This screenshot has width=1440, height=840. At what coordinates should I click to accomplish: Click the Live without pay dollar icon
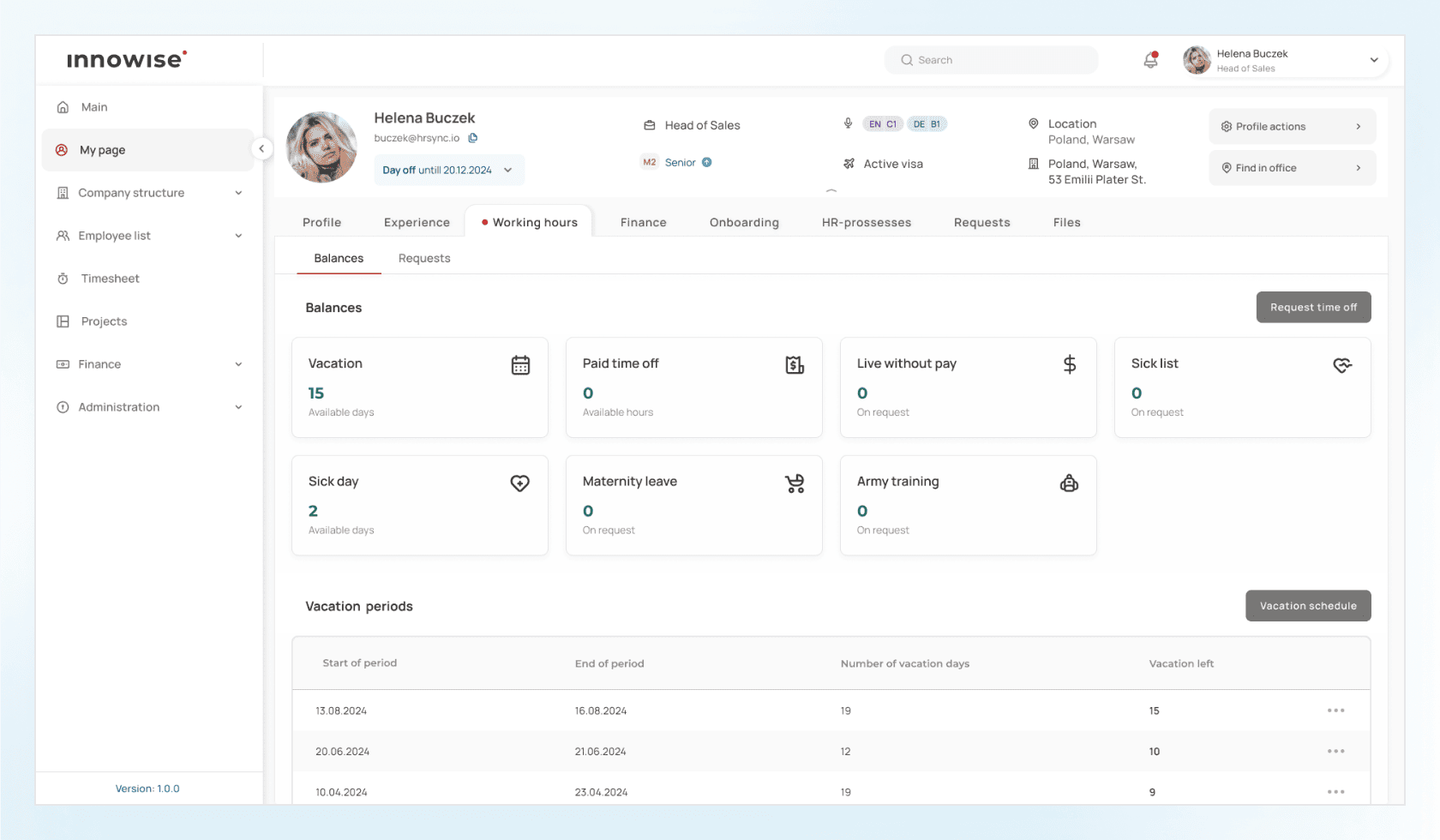[1069, 365]
